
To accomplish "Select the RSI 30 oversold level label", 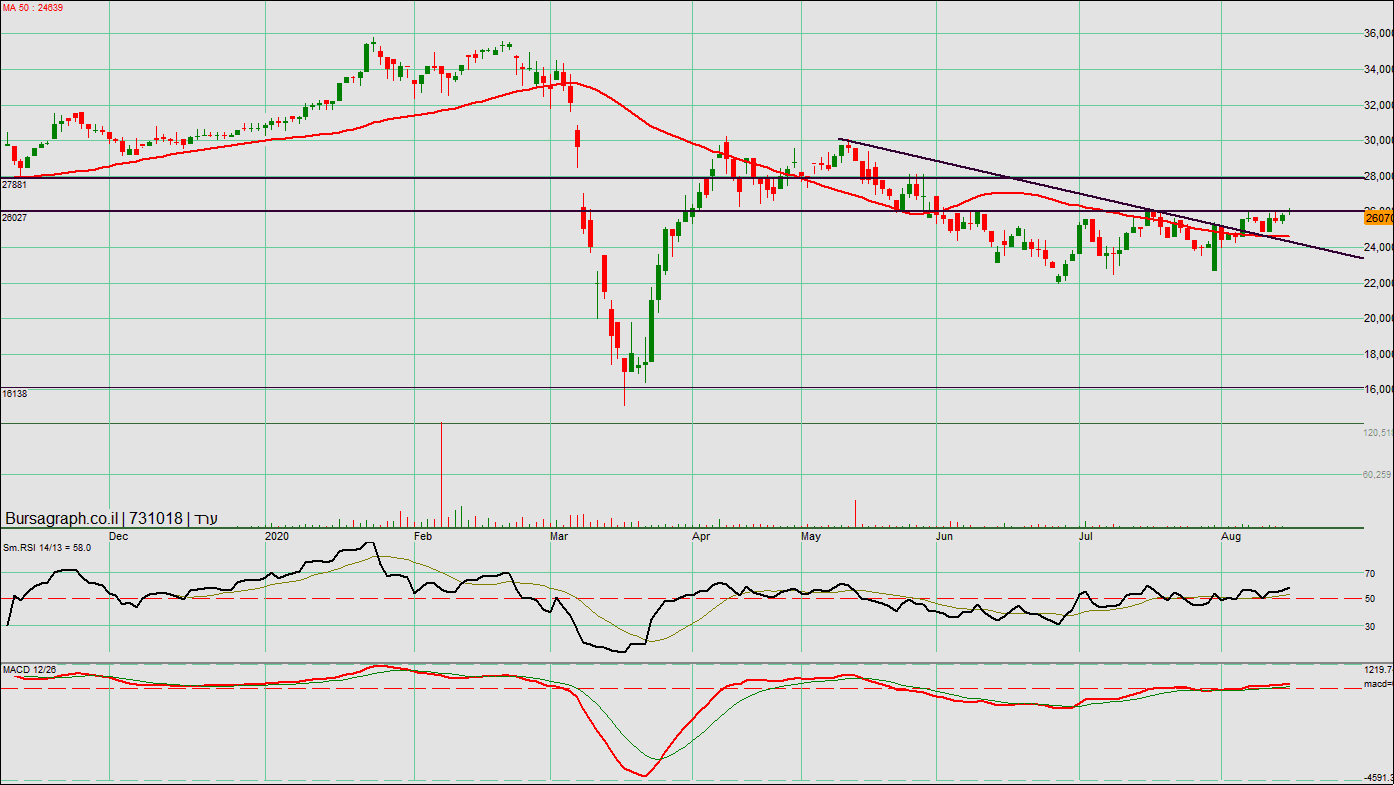I will point(1371,626).
